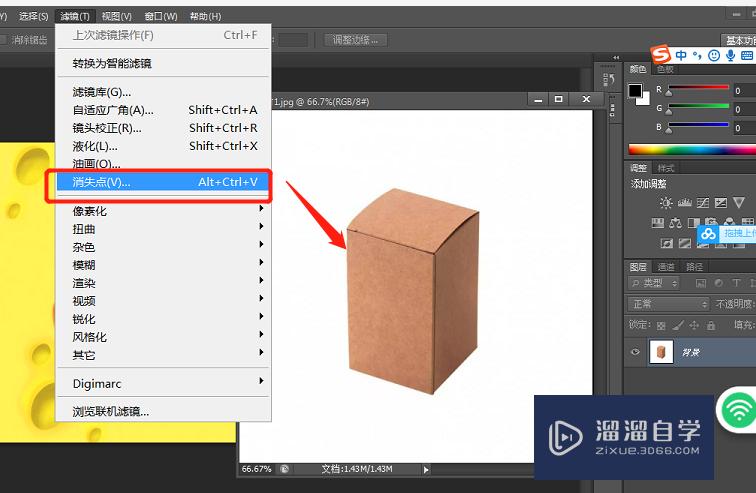
Task: Click the G green color slider
Action: click(x=698, y=107)
